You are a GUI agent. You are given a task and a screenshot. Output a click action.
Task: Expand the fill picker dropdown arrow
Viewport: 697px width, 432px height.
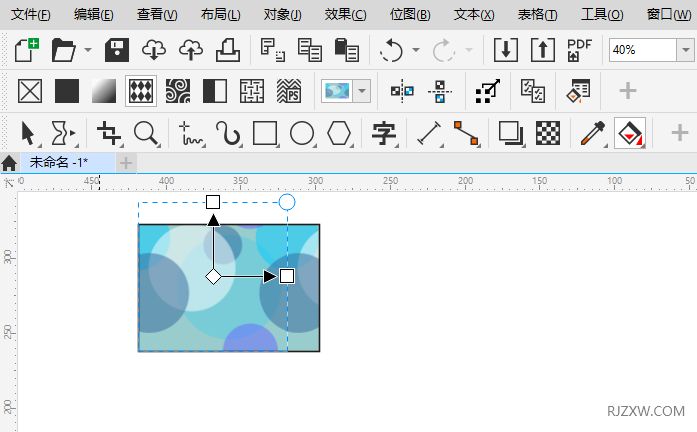pyautogui.click(x=362, y=91)
